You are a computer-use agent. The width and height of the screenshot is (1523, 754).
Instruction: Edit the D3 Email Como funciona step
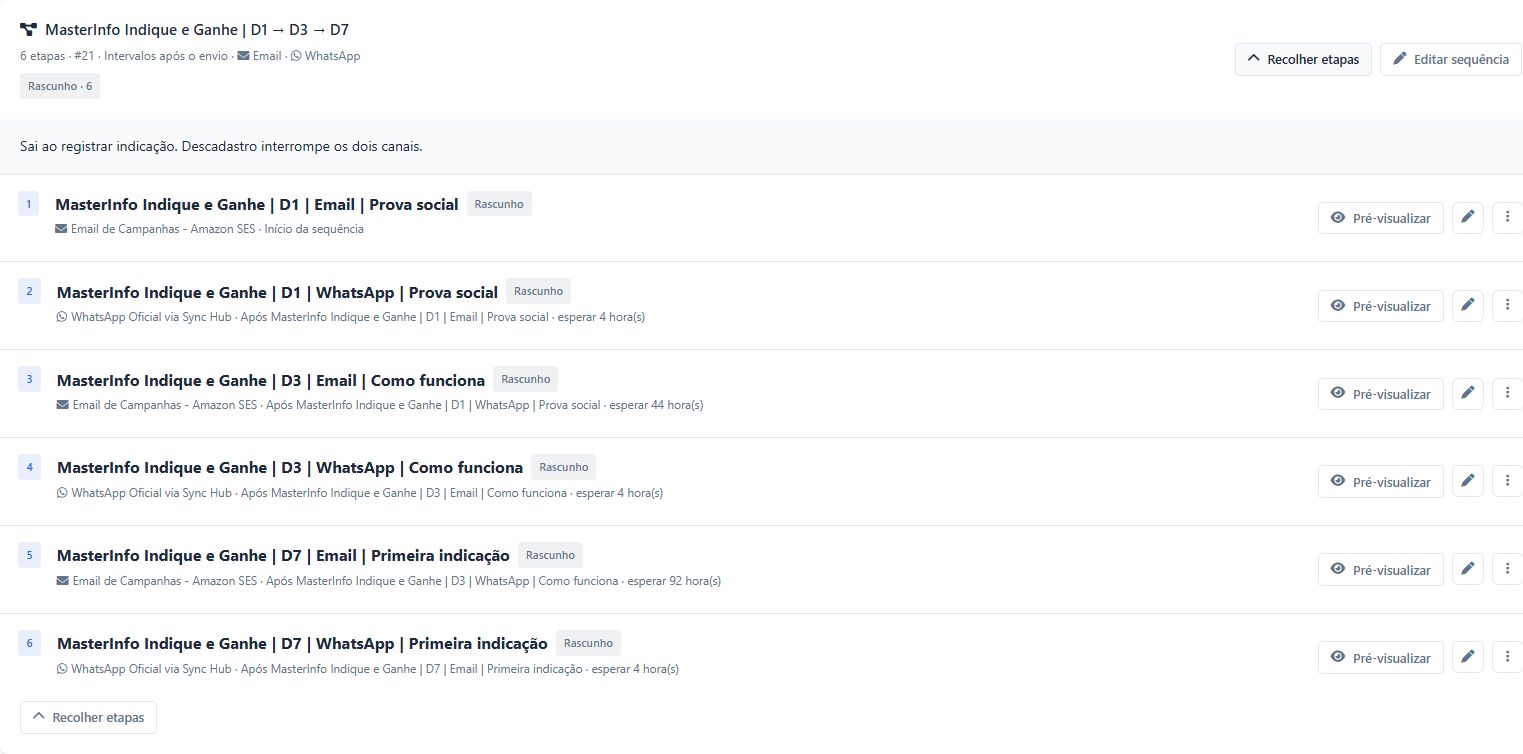[1468, 394]
